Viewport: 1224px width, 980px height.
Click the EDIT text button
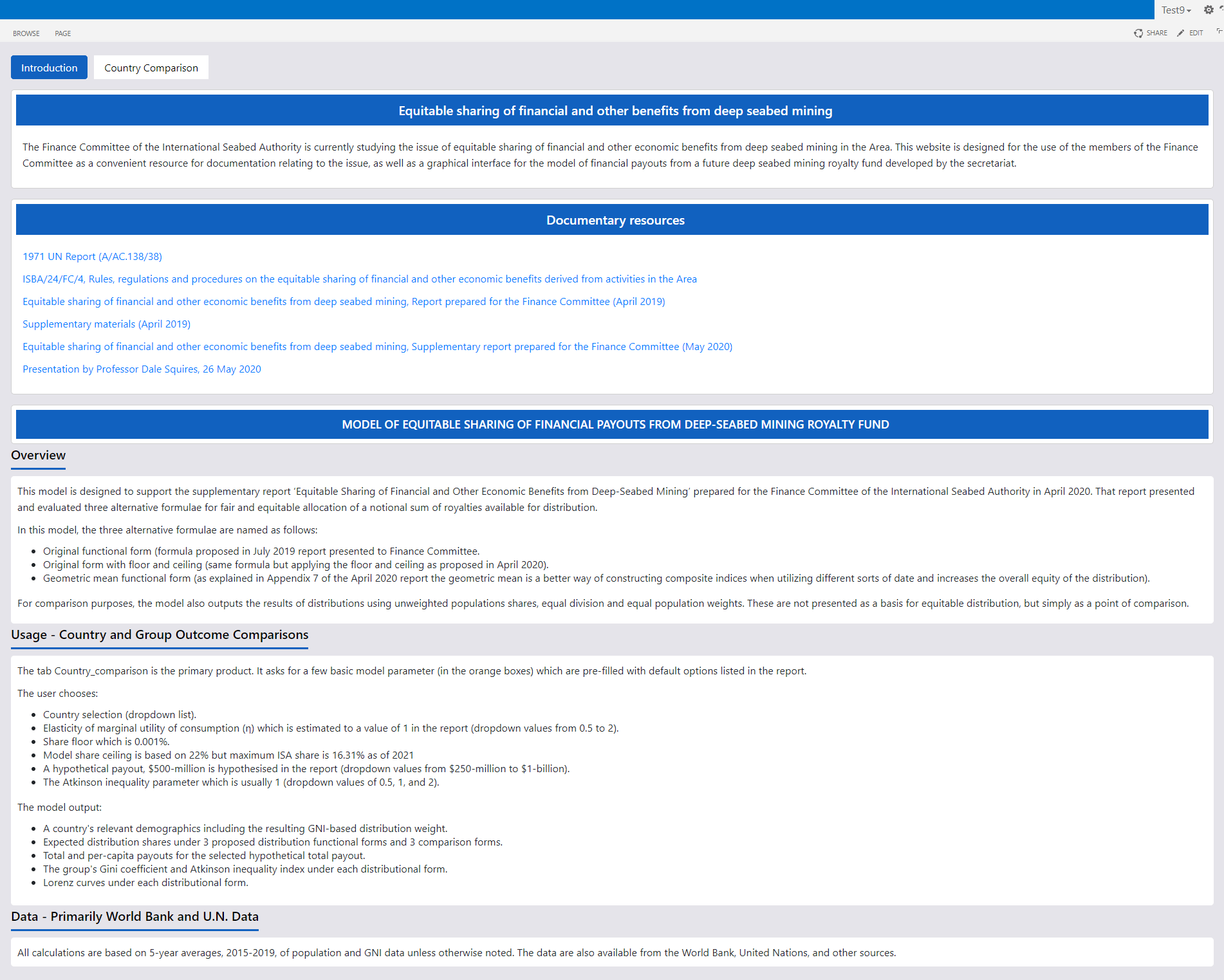pyautogui.click(x=1196, y=33)
